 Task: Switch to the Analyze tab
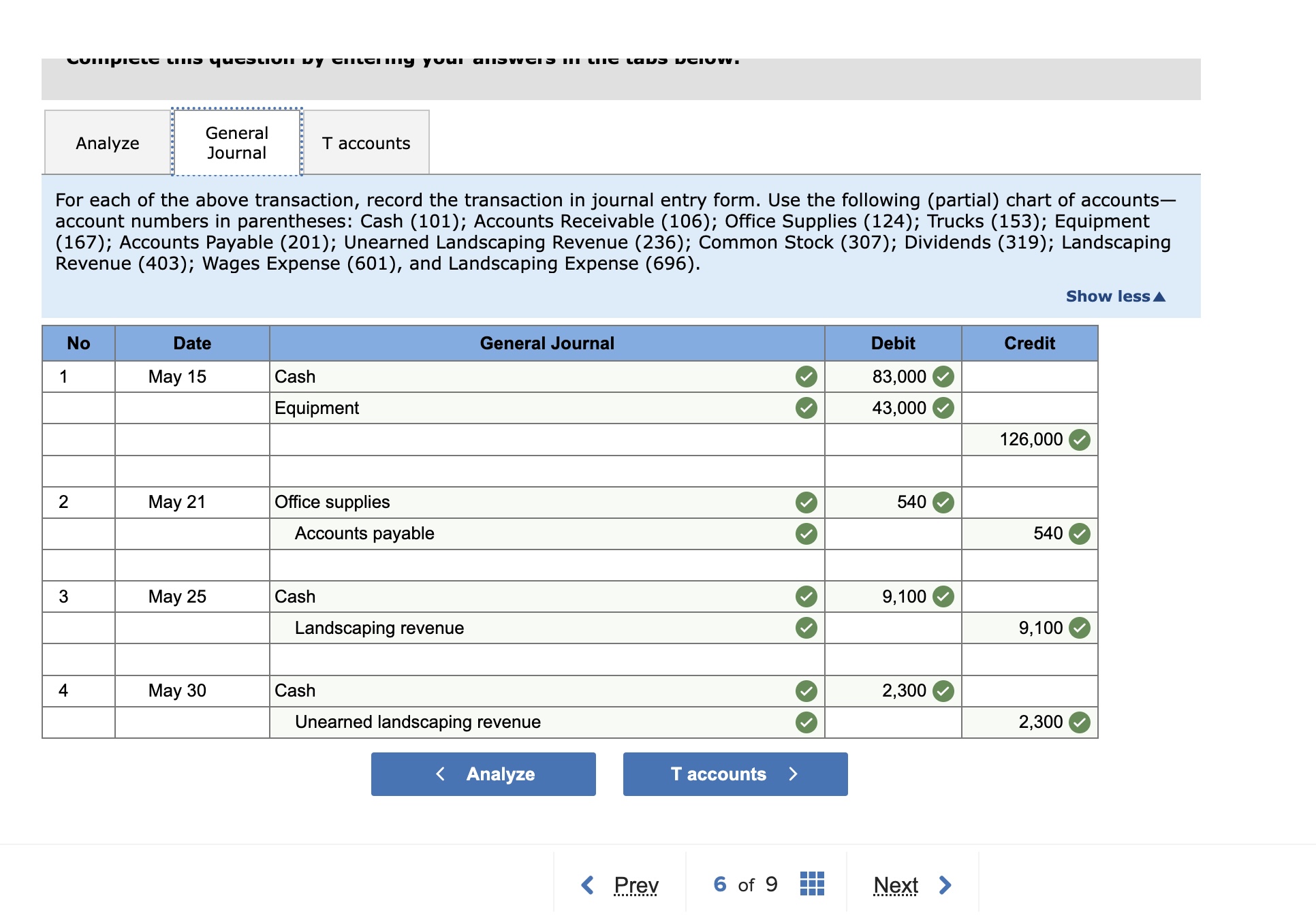[107, 143]
